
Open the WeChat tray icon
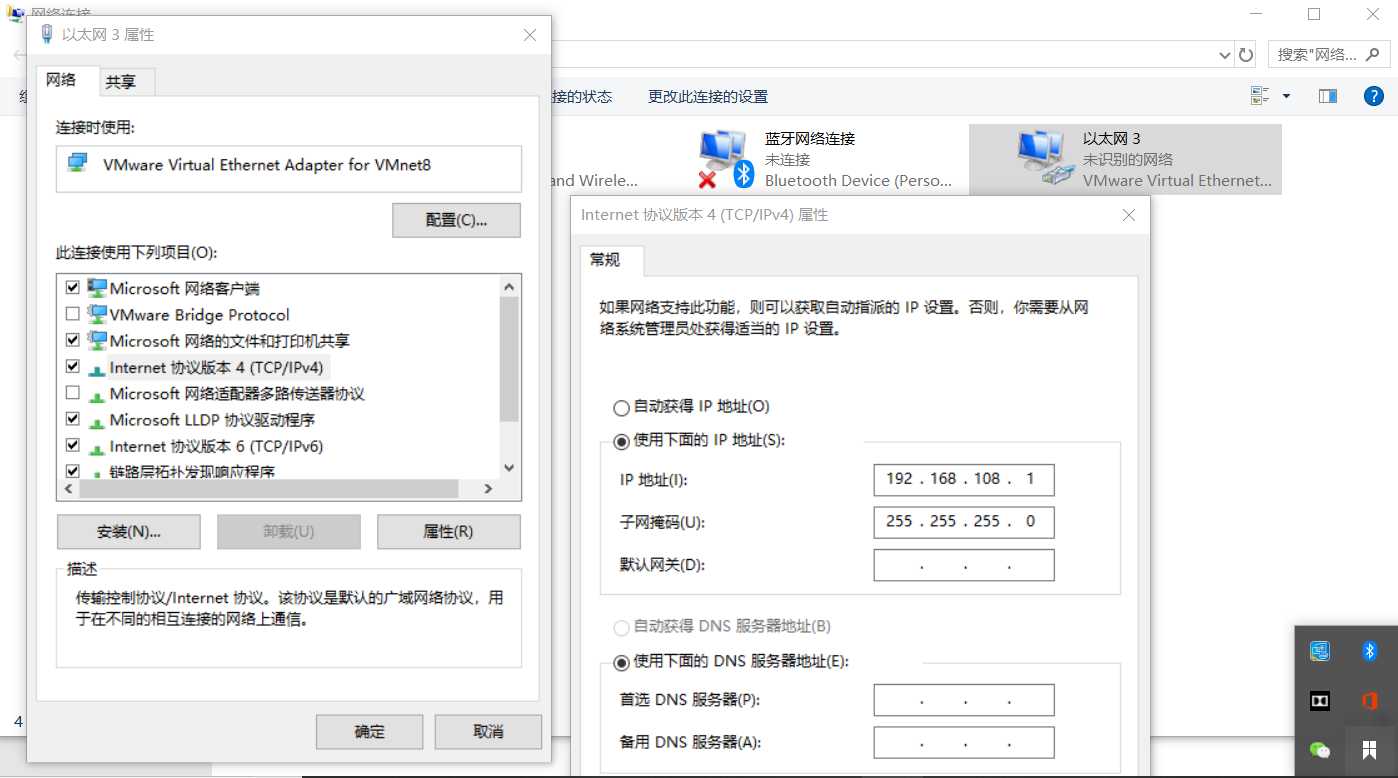pos(1320,750)
